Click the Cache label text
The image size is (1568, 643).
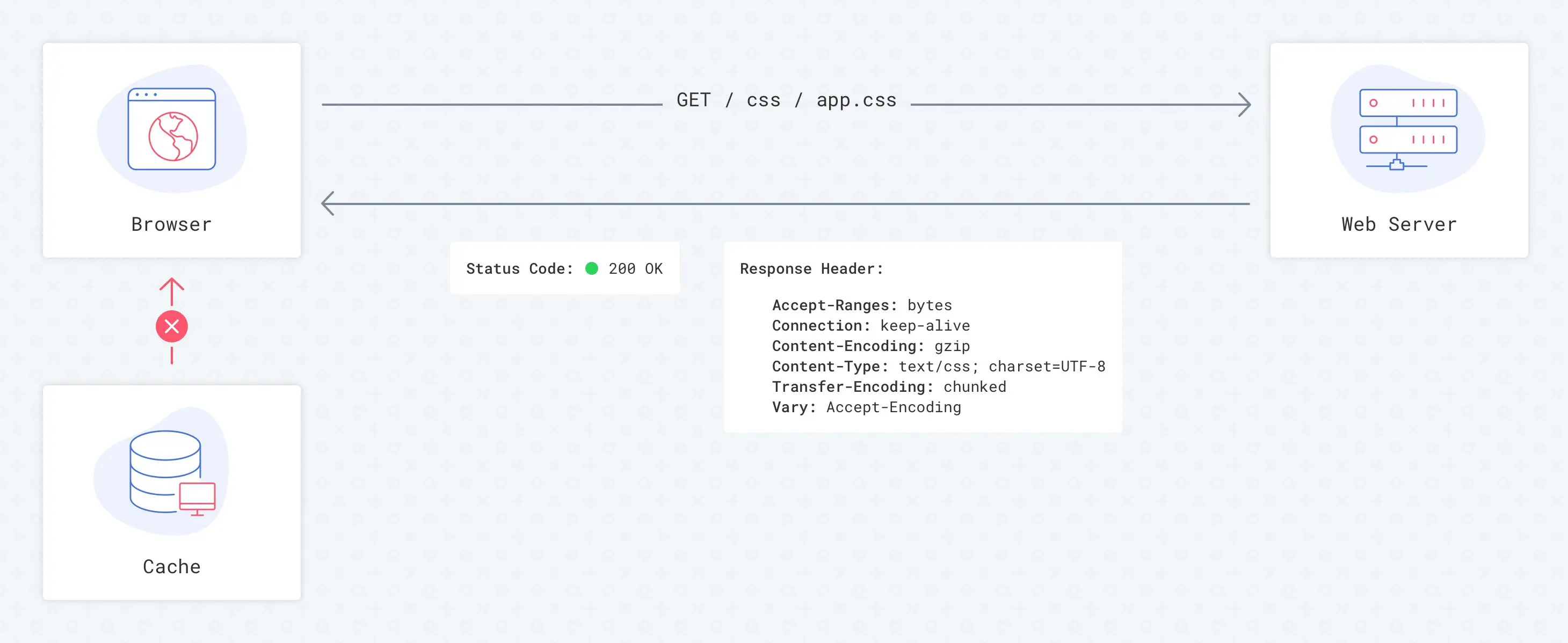tap(172, 566)
